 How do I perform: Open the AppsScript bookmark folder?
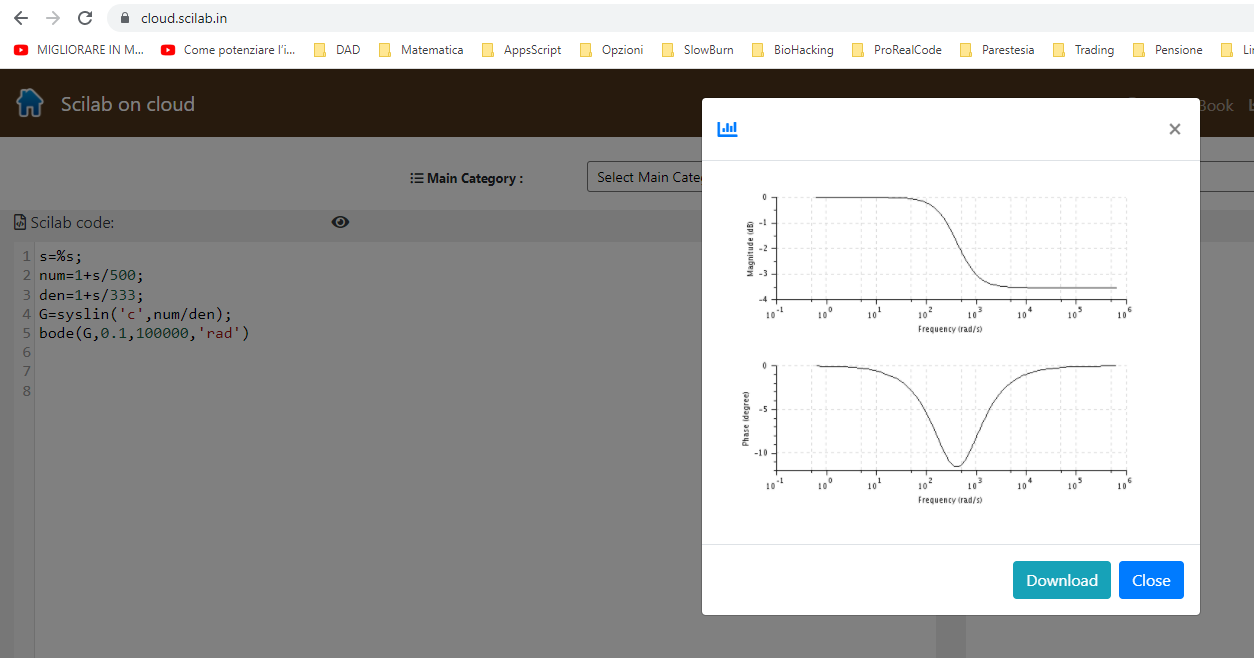click(521, 50)
